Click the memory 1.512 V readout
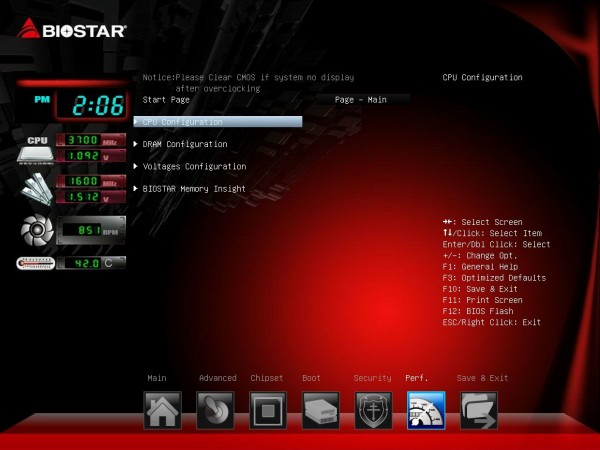 click(x=91, y=197)
